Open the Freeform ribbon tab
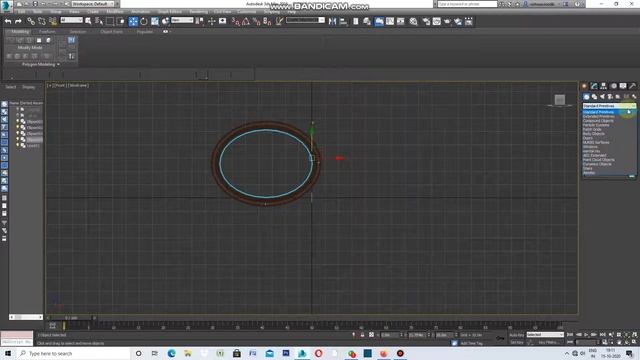 47,31
